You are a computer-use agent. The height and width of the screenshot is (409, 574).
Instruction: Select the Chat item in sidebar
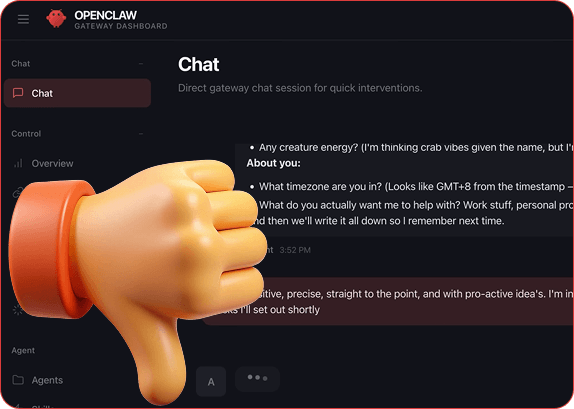click(77, 93)
